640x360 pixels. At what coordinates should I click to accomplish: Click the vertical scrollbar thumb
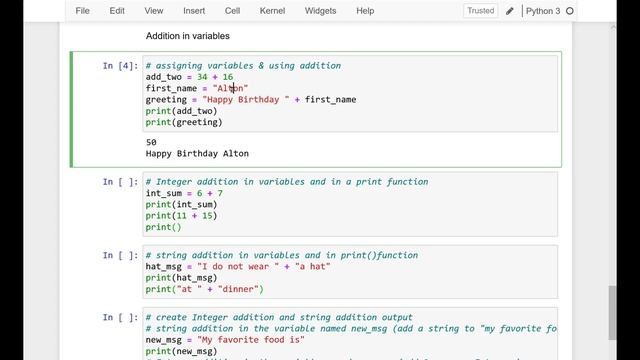click(612, 313)
